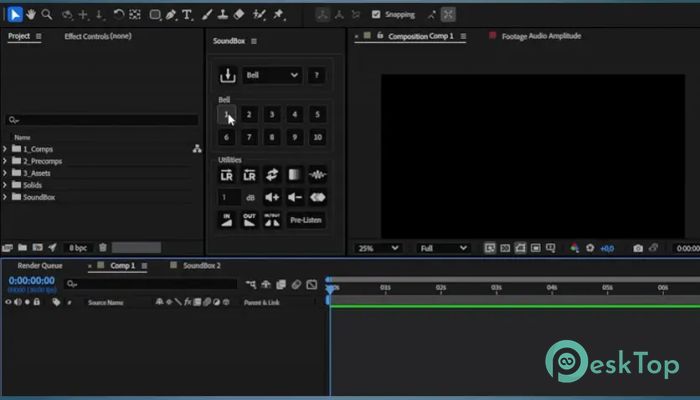Increase volume with speaker plus icon

[272, 197]
